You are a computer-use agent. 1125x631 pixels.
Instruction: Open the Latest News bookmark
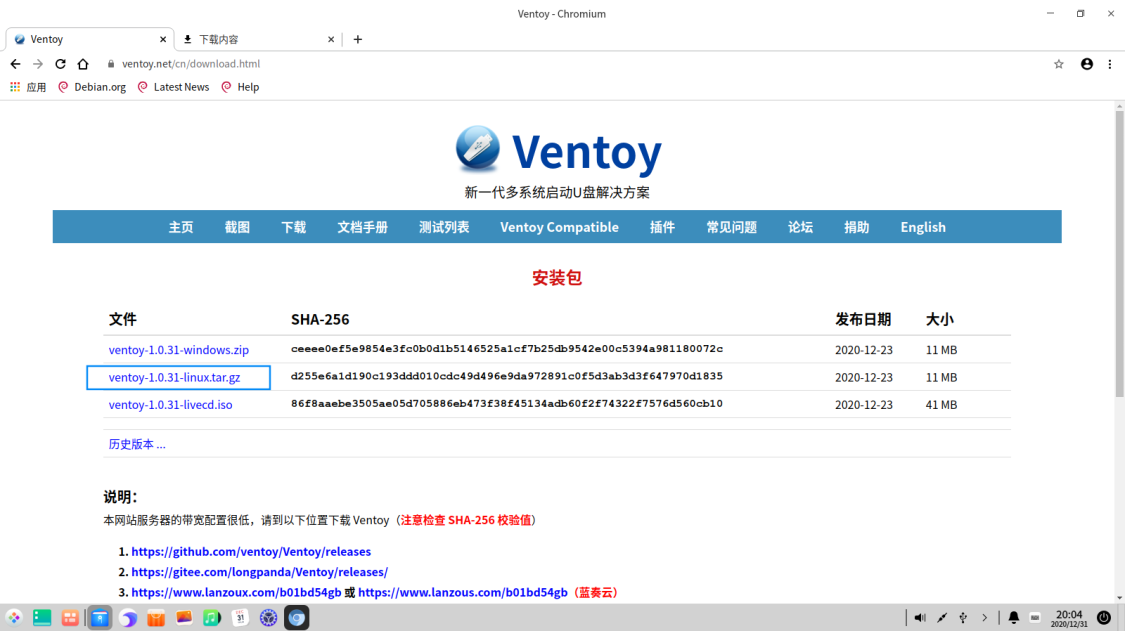click(x=173, y=87)
